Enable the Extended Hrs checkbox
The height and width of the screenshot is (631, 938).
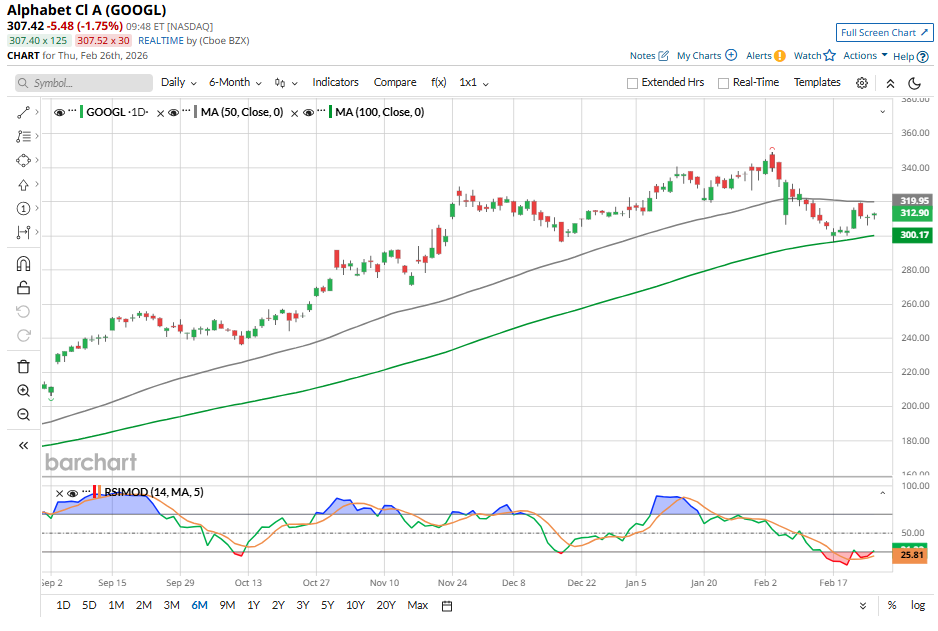pos(632,83)
